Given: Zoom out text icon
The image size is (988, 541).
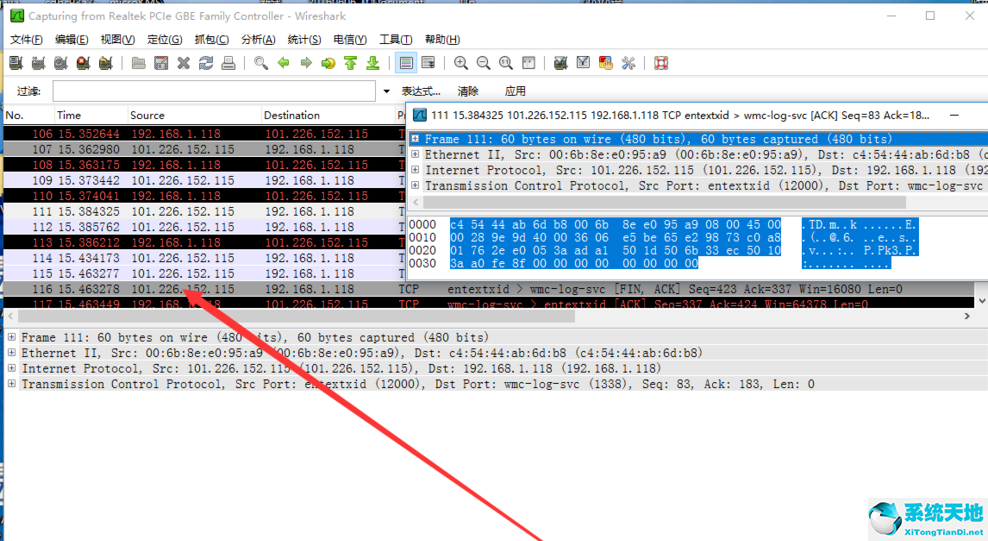Looking at the screenshot, I should (483, 63).
